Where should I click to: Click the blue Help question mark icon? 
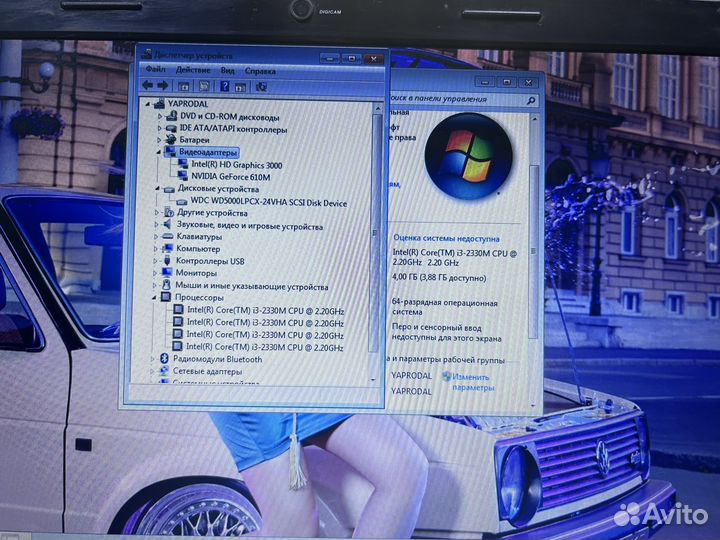click(225, 86)
